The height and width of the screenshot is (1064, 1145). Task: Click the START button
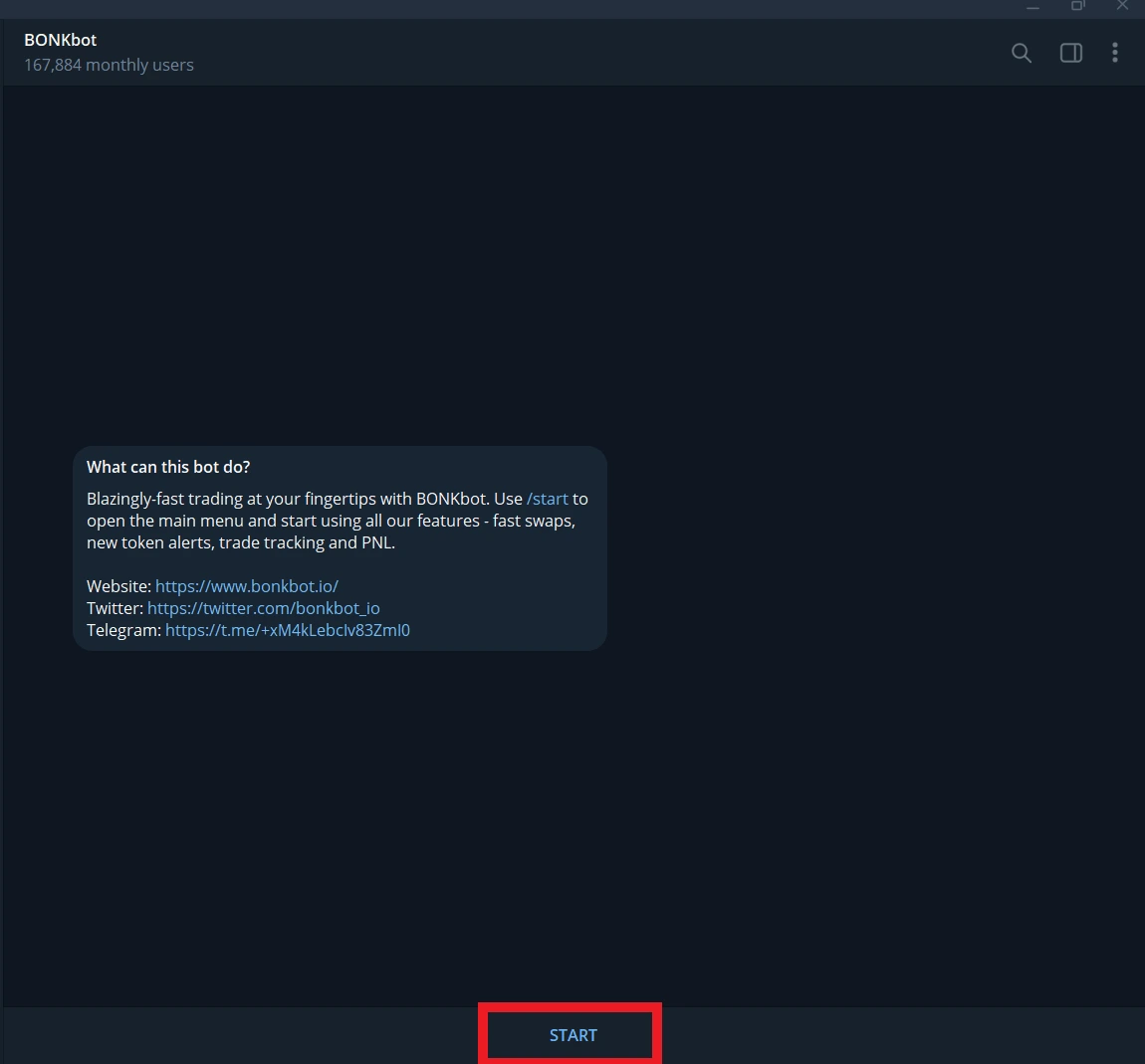tap(572, 1035)
